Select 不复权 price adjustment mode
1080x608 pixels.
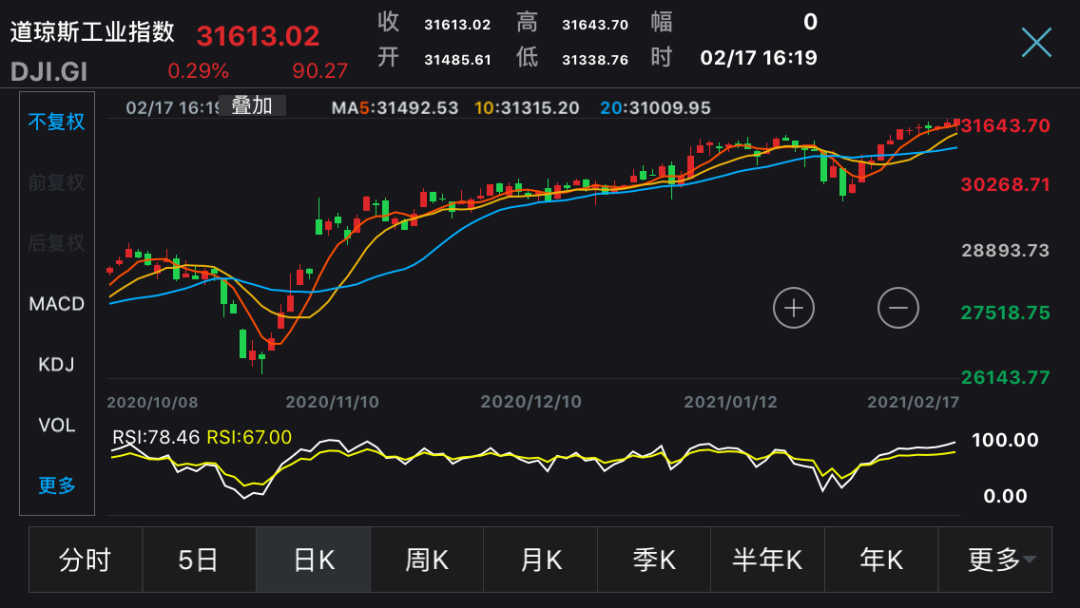click(x=56, y=121)
